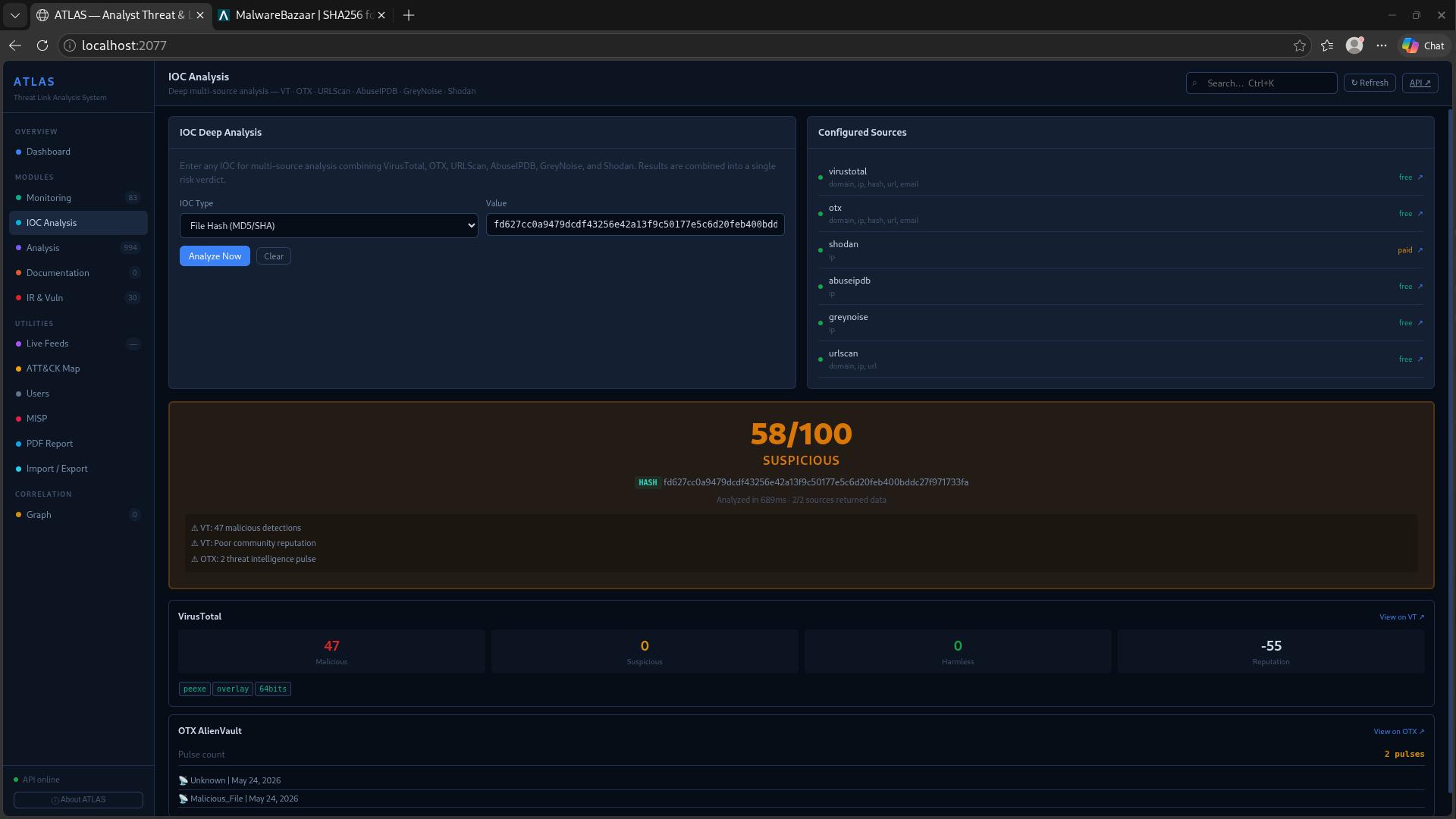Open the favorites list icon

1327,45
